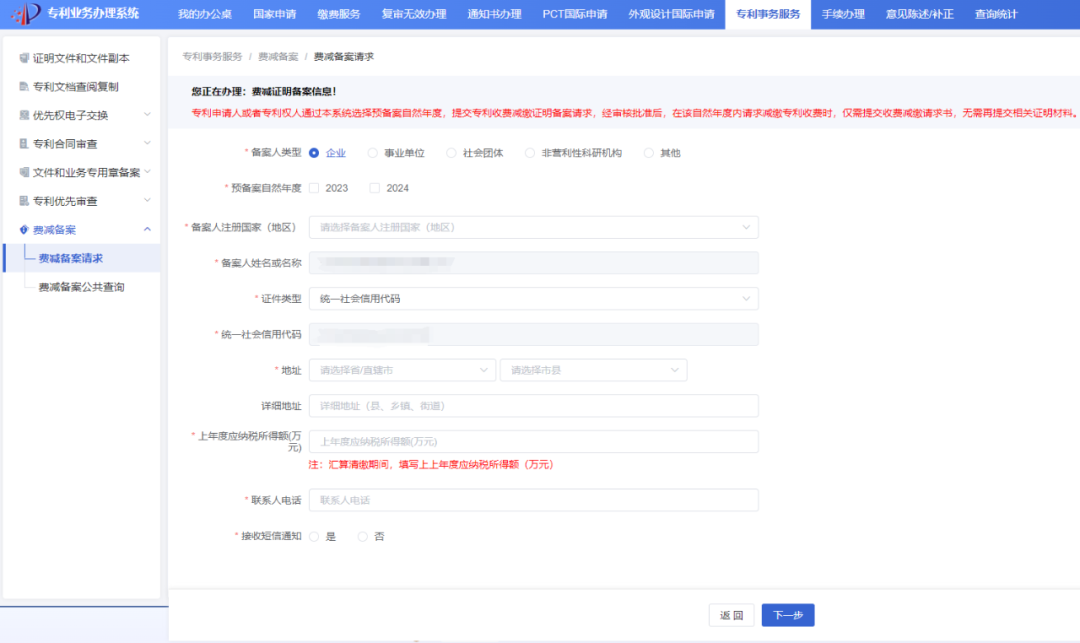Viewport: 1080px width, 643px height.
Task: Check the 2024 year checkbox
Action: (374, 187)
